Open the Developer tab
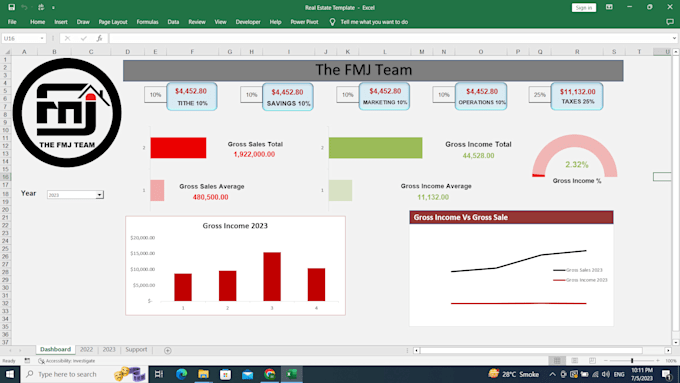 (x=248, y=22)
